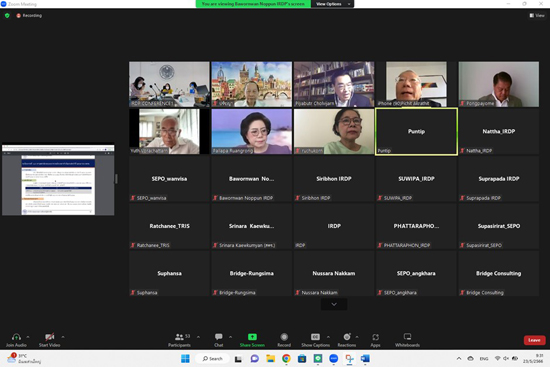Screen dimensions: 550x367
Task: Click the Ratchanee_TRIS tile name
Action: pyautogui.click(x=169, y=226)
